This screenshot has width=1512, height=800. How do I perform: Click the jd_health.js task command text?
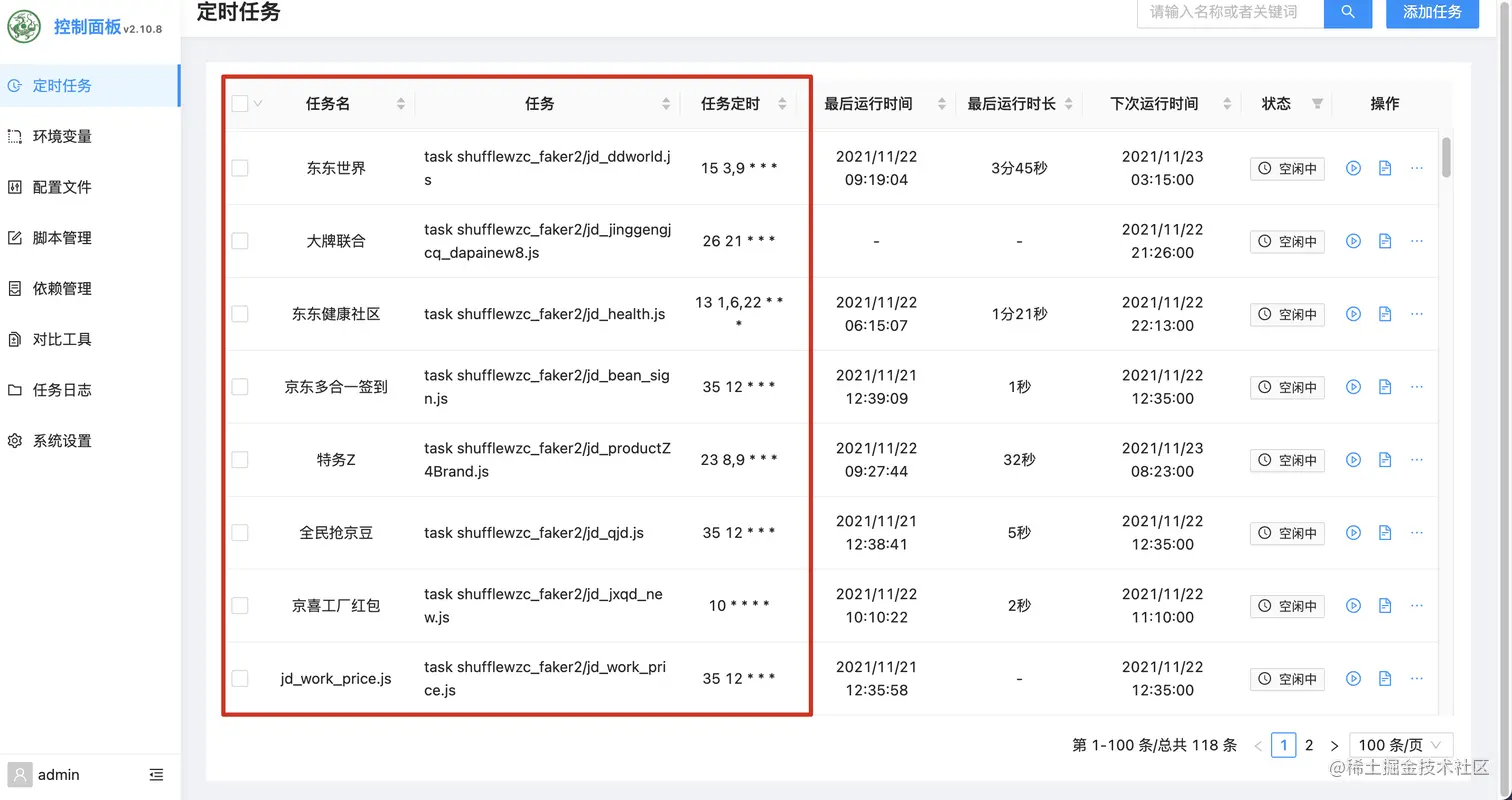click(x=545, y=314)
